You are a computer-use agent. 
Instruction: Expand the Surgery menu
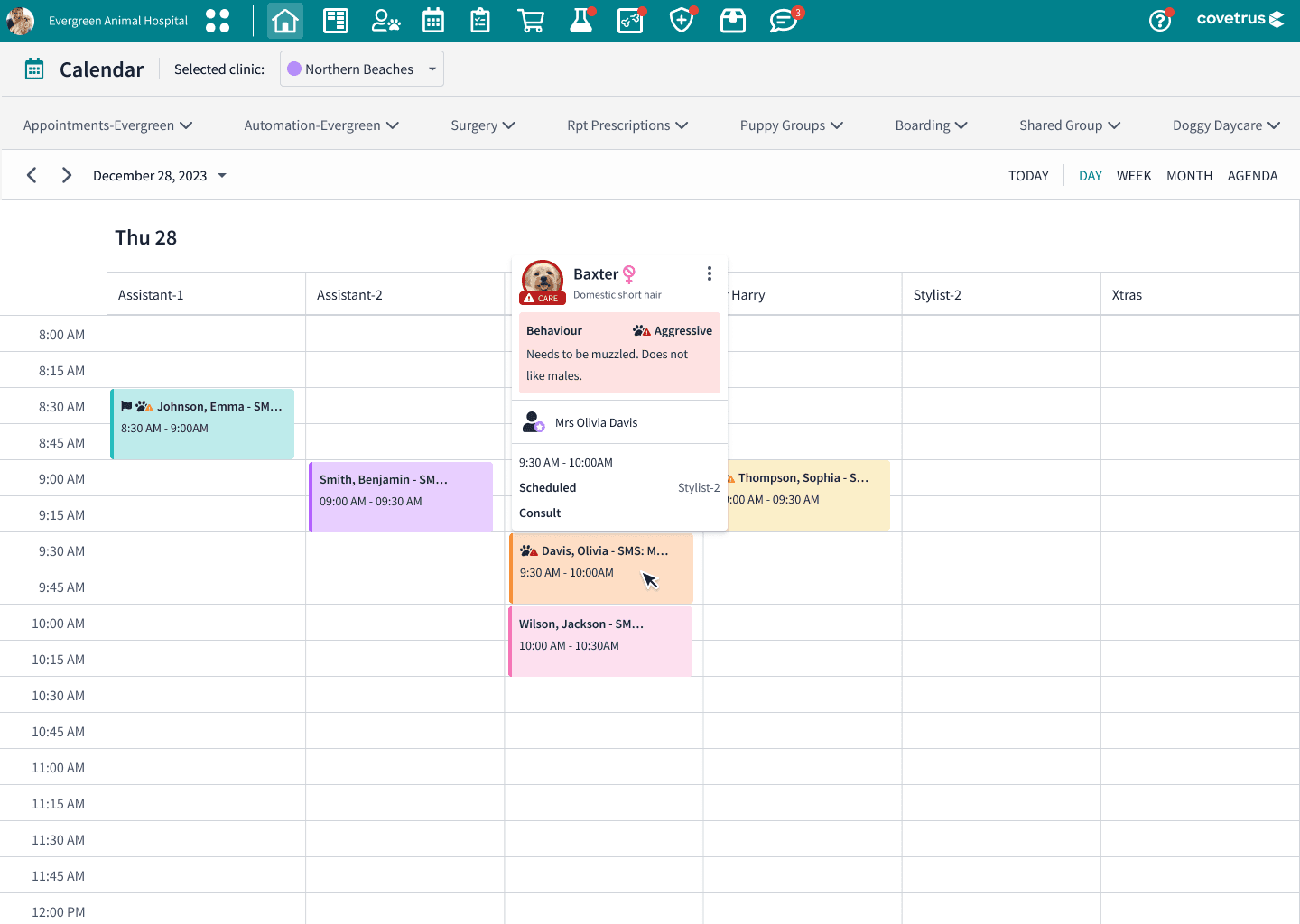pos(483,125)
